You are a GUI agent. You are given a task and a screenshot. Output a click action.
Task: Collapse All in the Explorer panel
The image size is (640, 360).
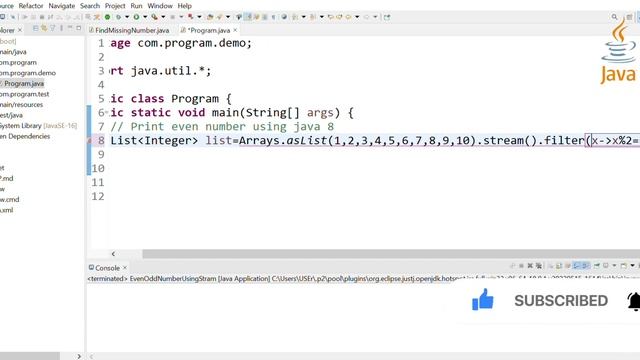(x=36, y=28)
